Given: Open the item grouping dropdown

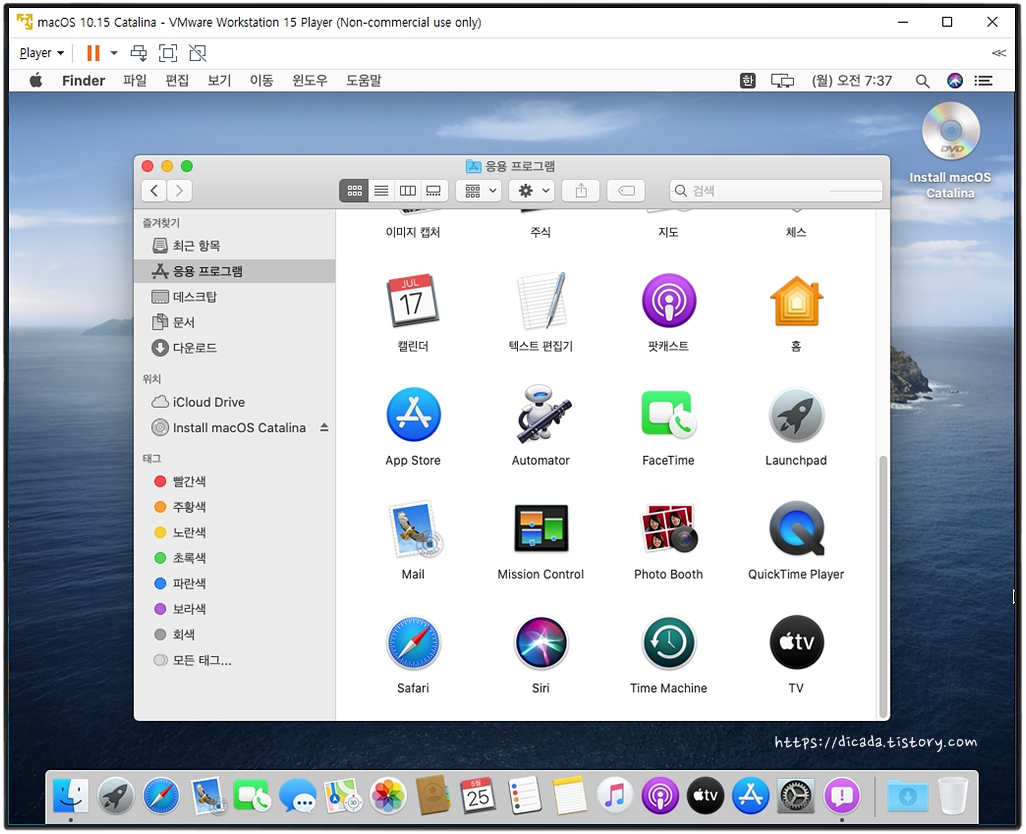Looking at the screenshot, I should point(480,191).
